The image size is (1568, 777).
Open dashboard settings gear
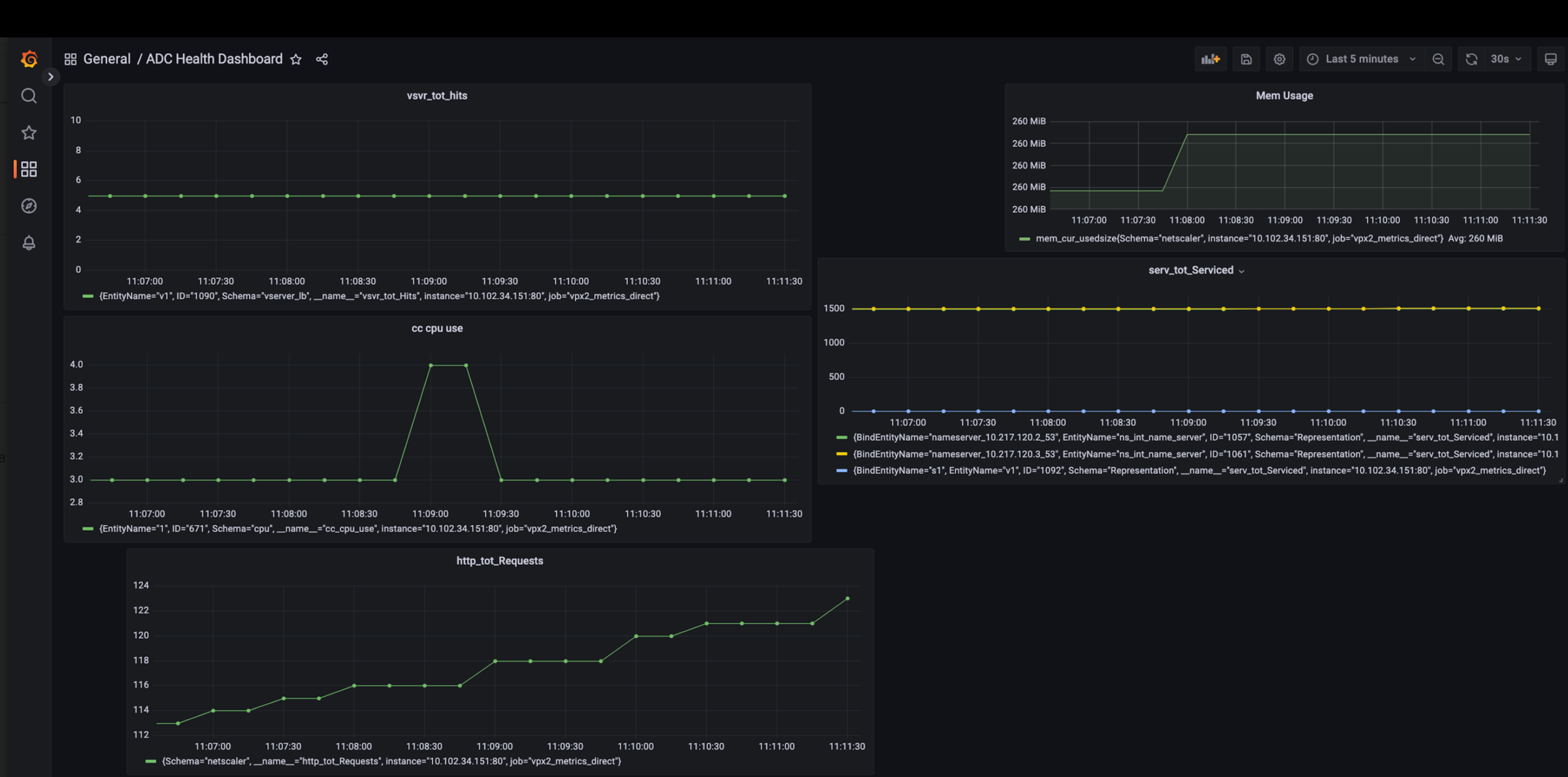point(1279,59)
